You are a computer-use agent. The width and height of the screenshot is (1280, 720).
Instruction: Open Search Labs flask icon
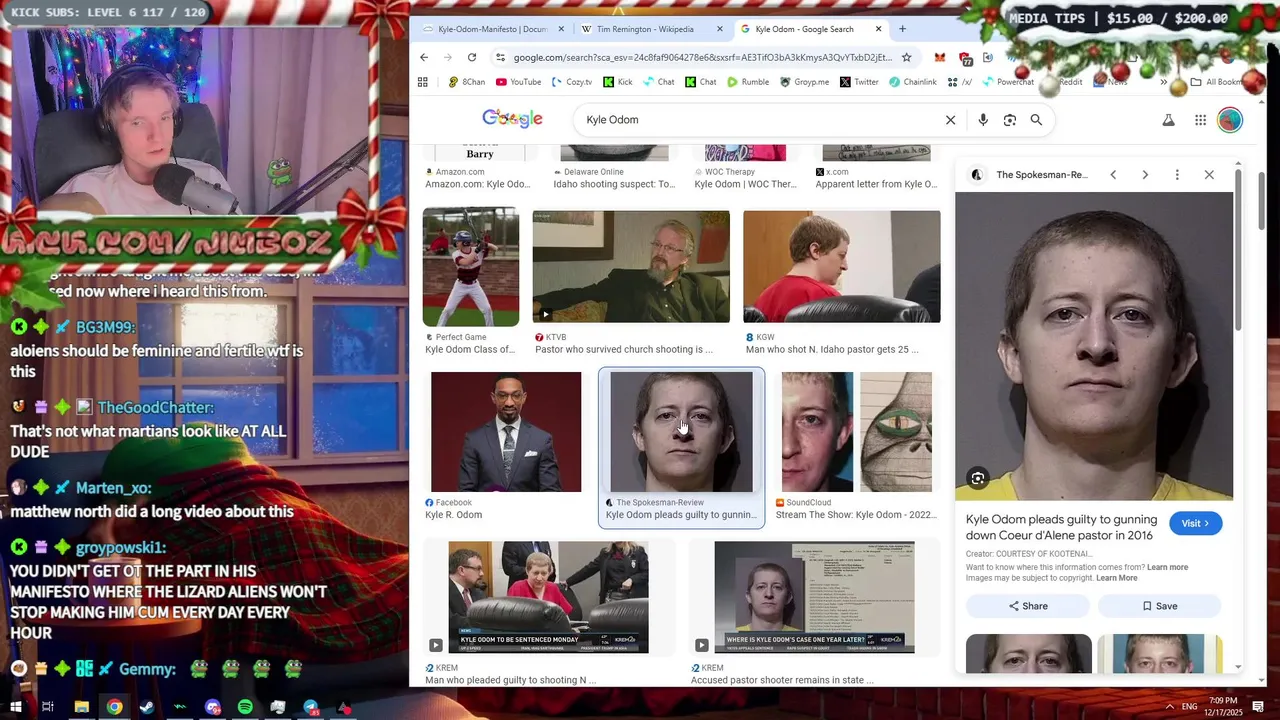(x=1167, y=120)
